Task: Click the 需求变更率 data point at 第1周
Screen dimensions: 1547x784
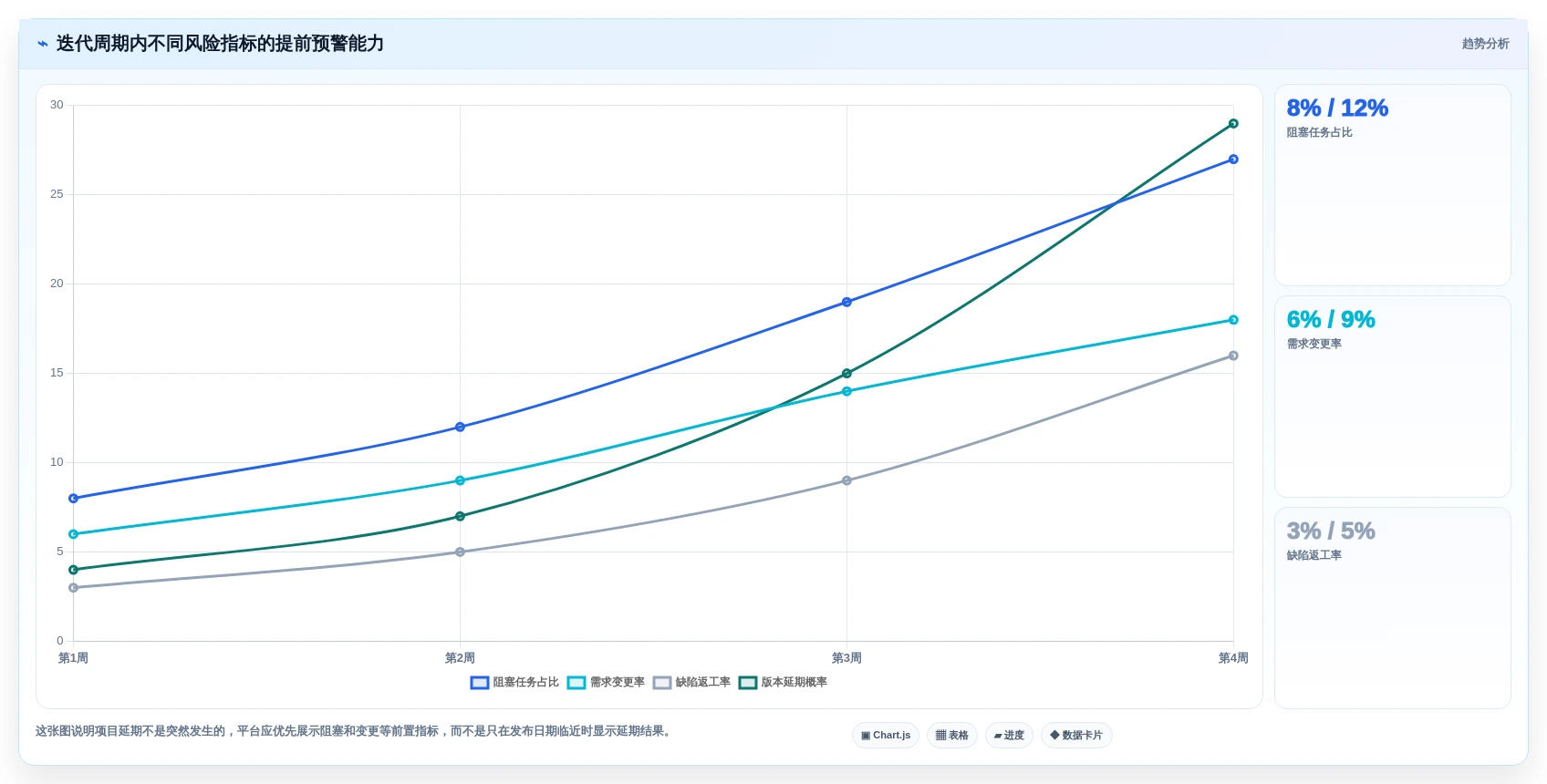Action: click(x=73, y=534)
